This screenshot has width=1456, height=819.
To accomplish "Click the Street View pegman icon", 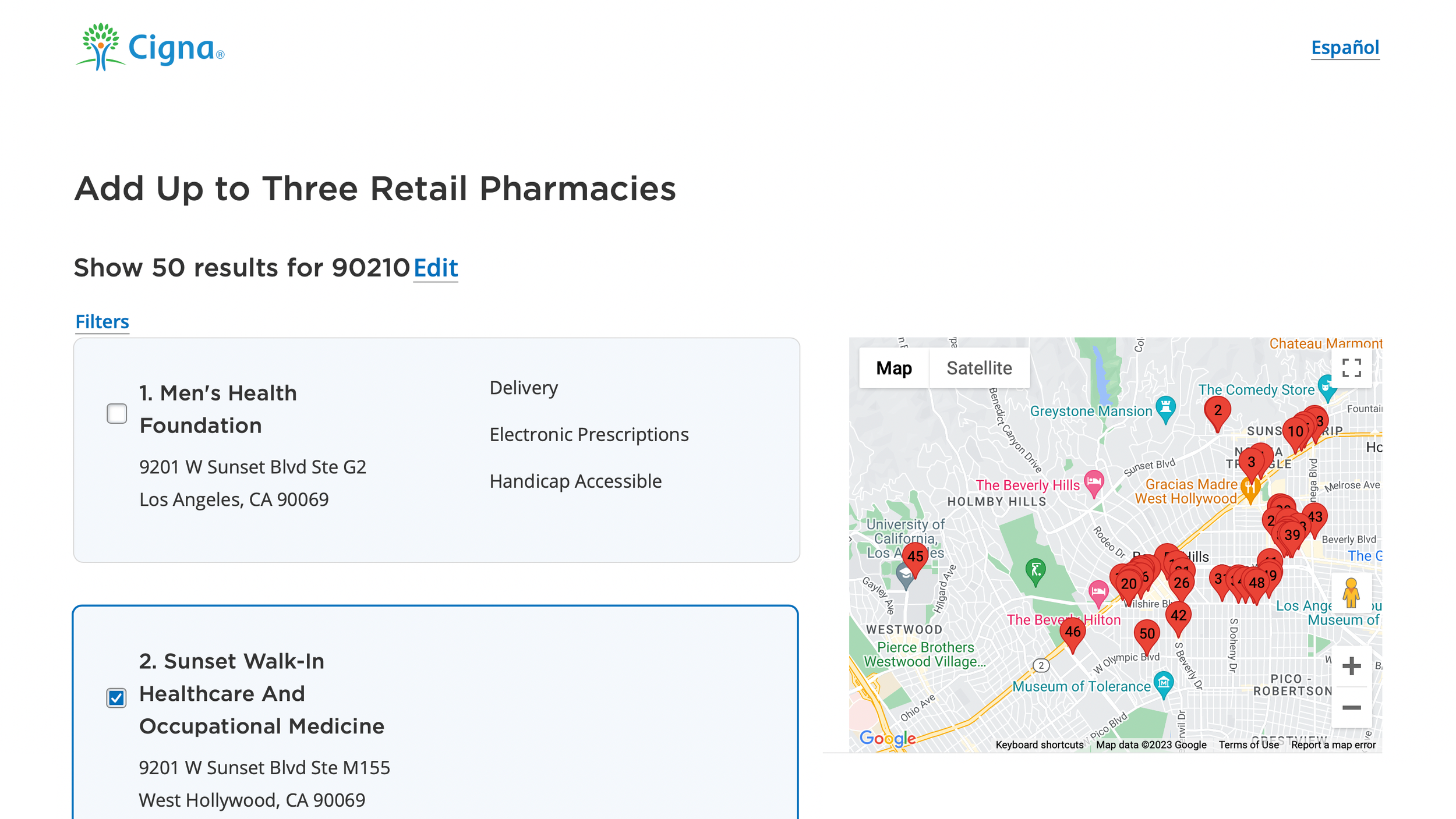I will 1351,594.
